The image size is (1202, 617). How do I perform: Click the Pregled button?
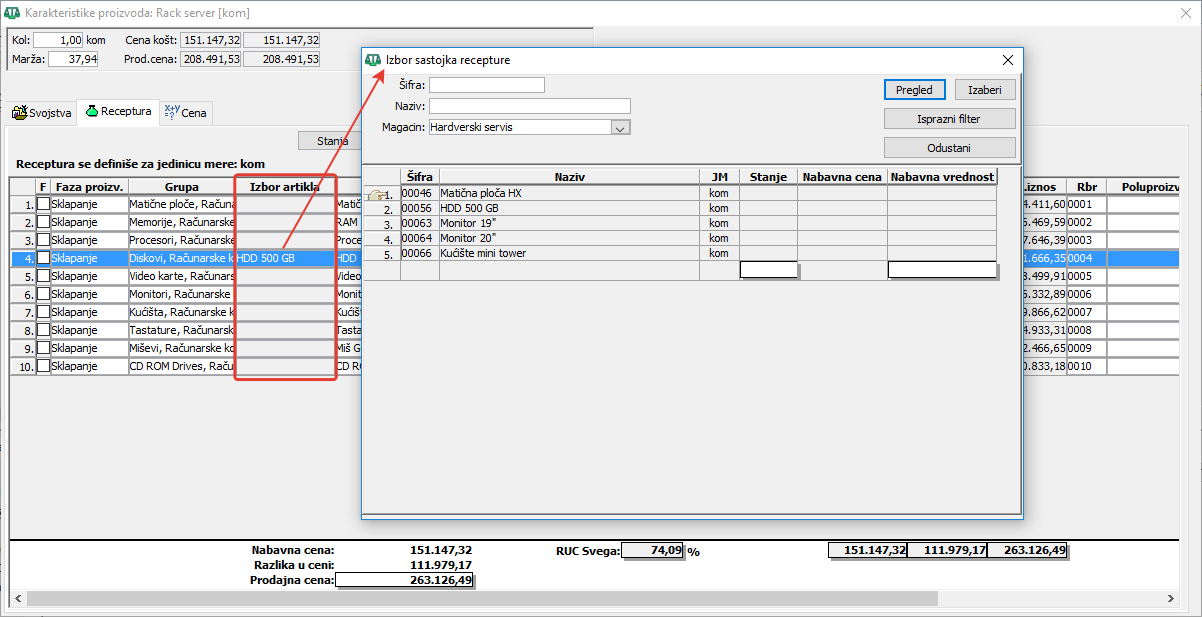(914, 90)
